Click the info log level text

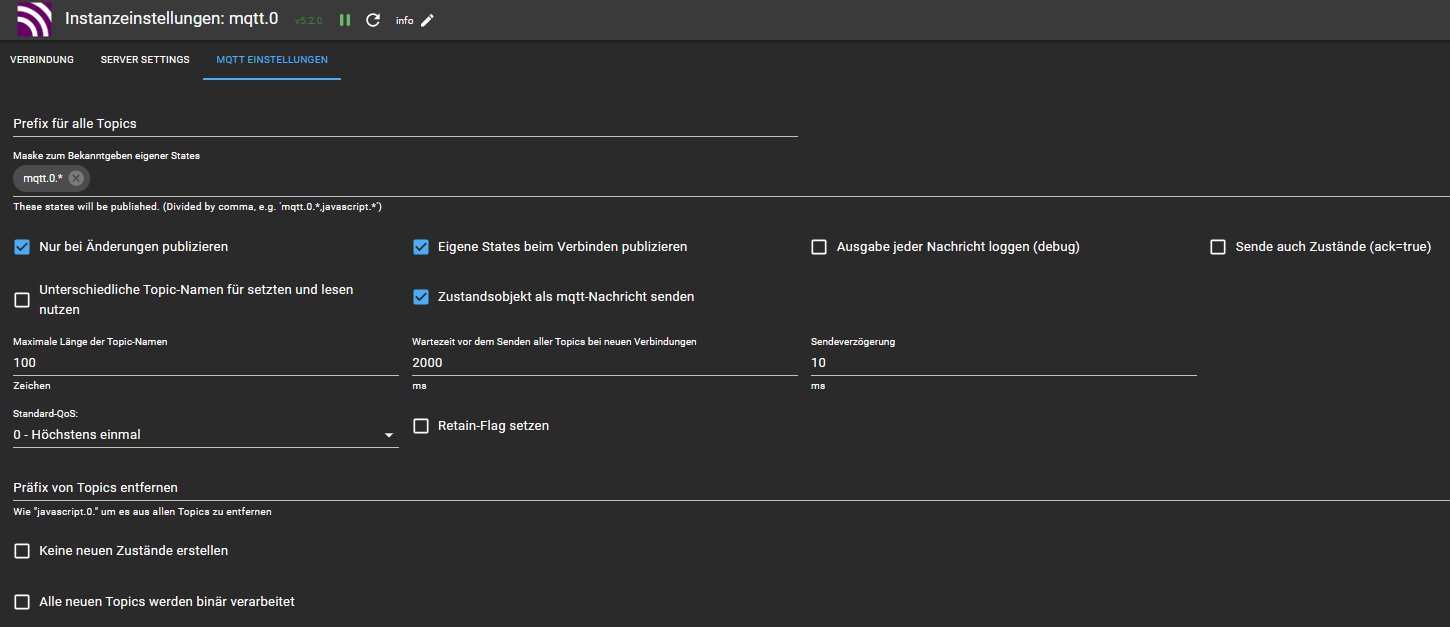coord(404,21)
